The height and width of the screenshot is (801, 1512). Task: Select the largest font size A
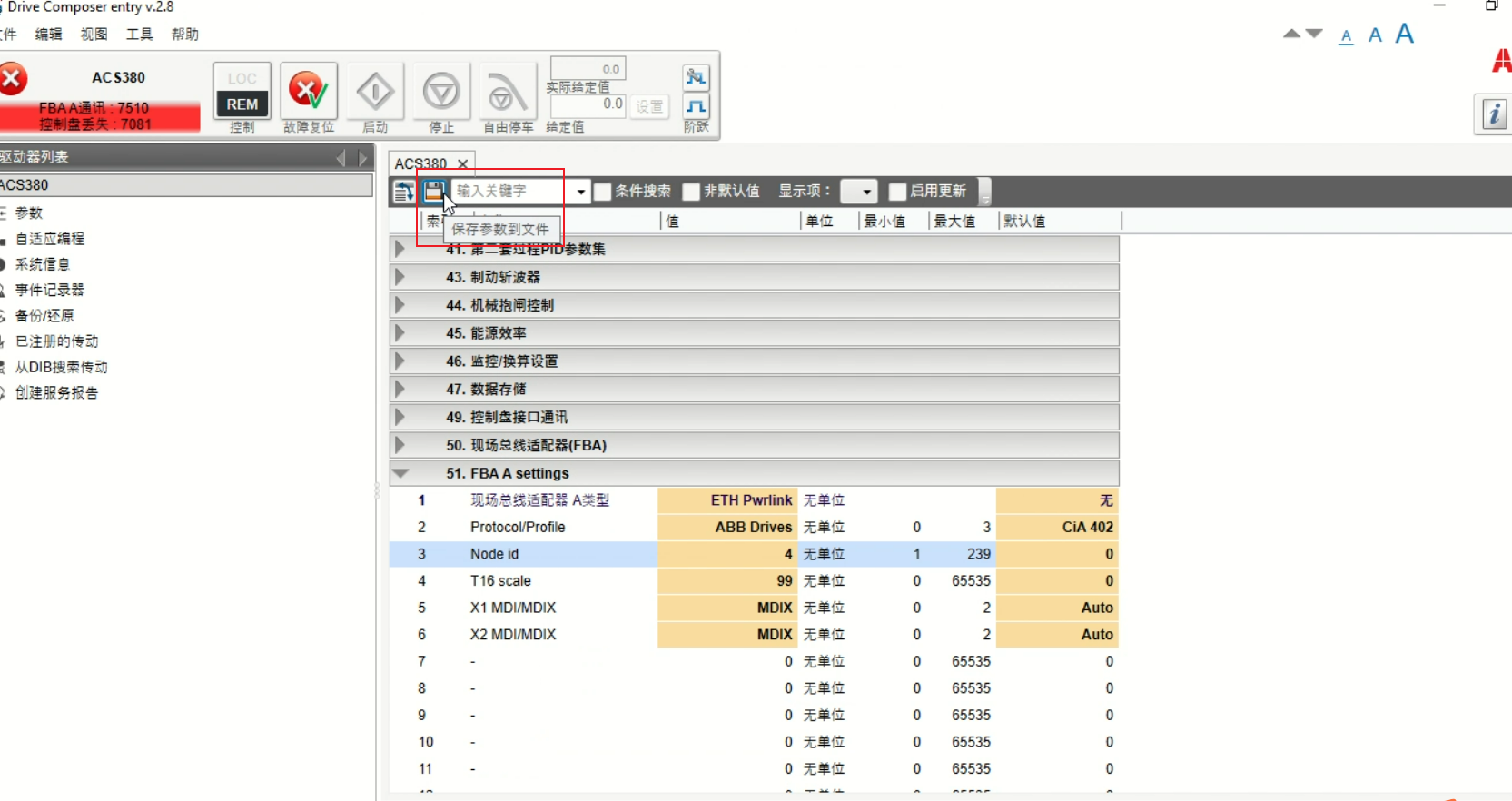pyautogui.click(x=1405, y=34)
